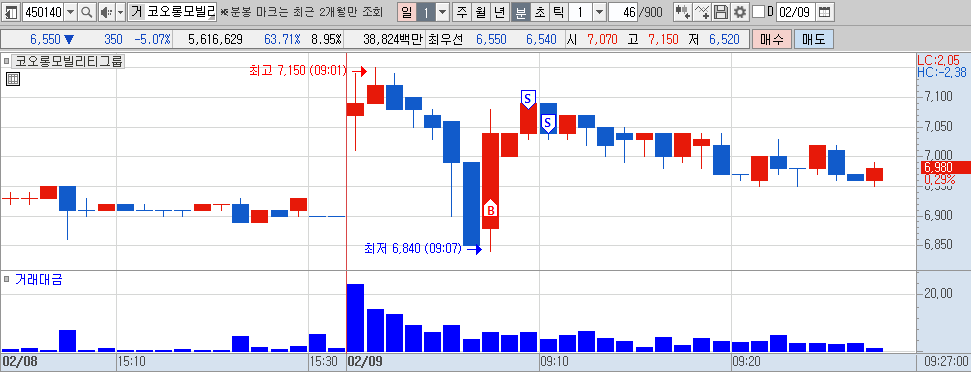Toggle the D checkbox near date
This screenshot has width=971, height=372.
pos(758,11)
